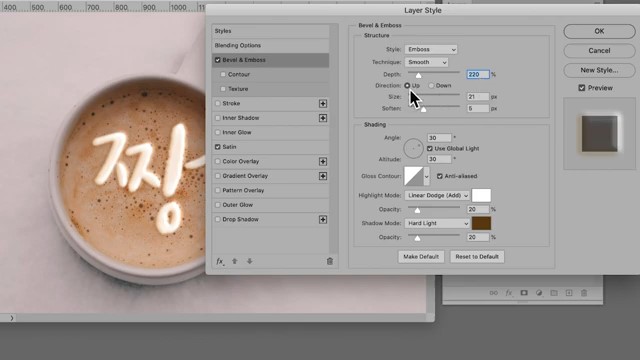Click the fx add effect icon in styles list
Screen dimensions: 640x360
[220, 261]
